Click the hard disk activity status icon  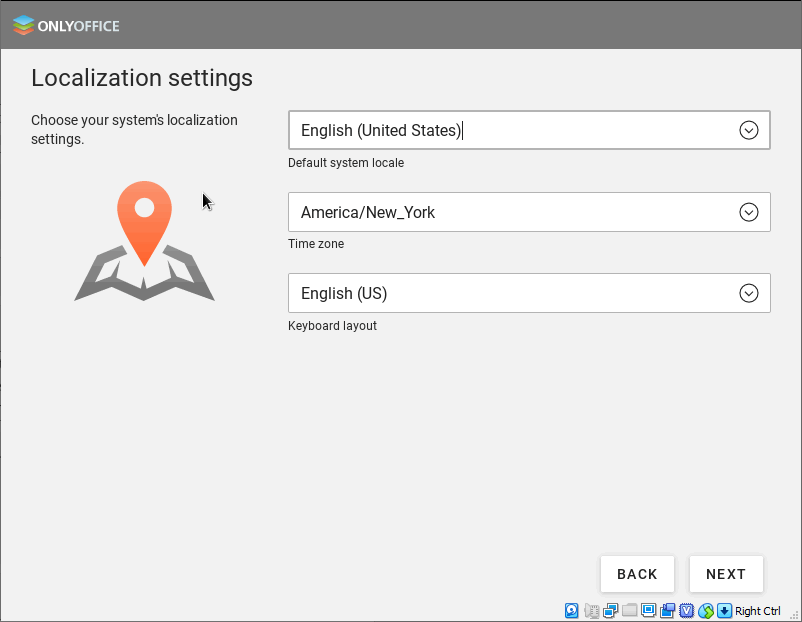point(572,611)
